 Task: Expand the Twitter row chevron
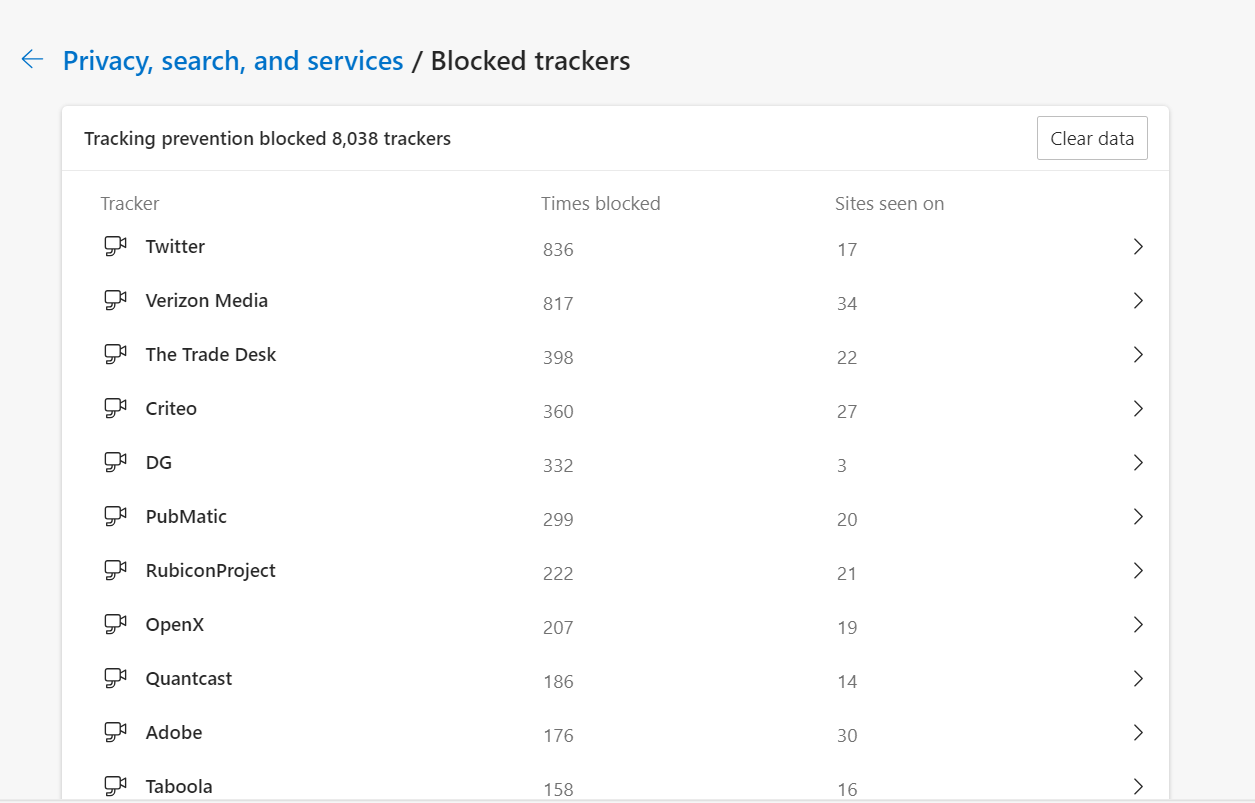[1137, 247]
